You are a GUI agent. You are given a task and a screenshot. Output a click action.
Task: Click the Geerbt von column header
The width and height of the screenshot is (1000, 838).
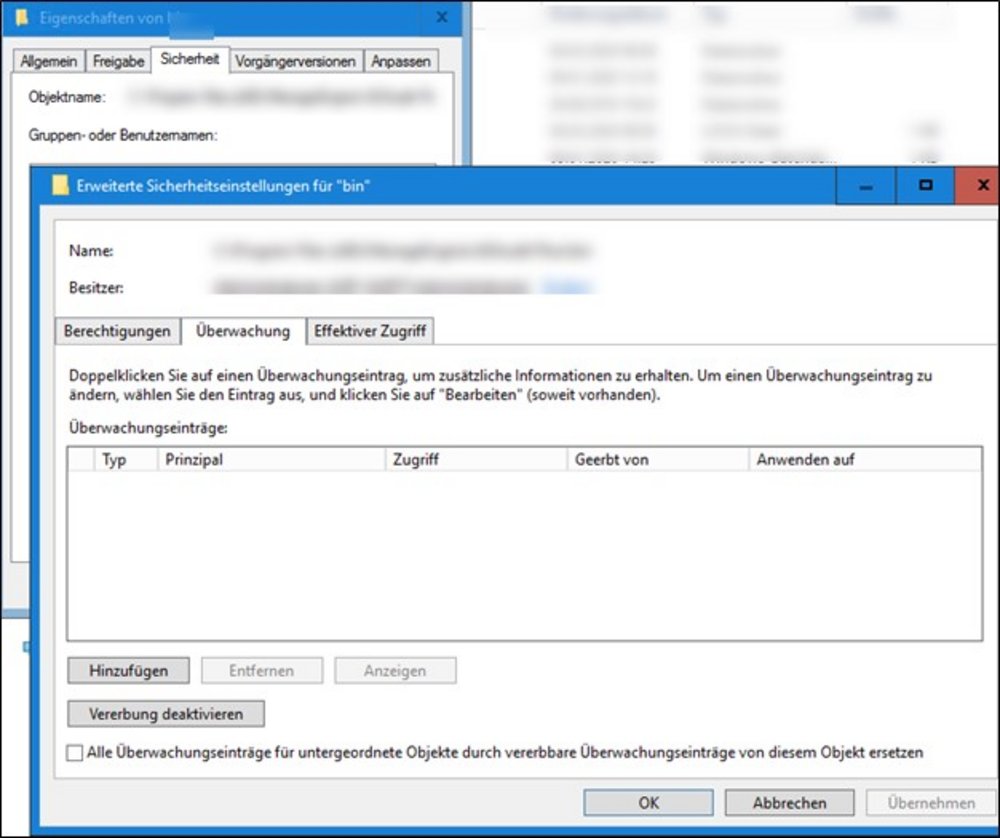[x=656, y=460]
